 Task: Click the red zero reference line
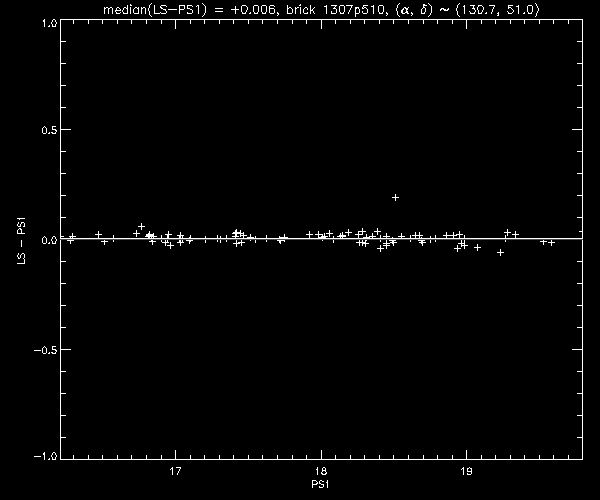click(x=321, y=239)
